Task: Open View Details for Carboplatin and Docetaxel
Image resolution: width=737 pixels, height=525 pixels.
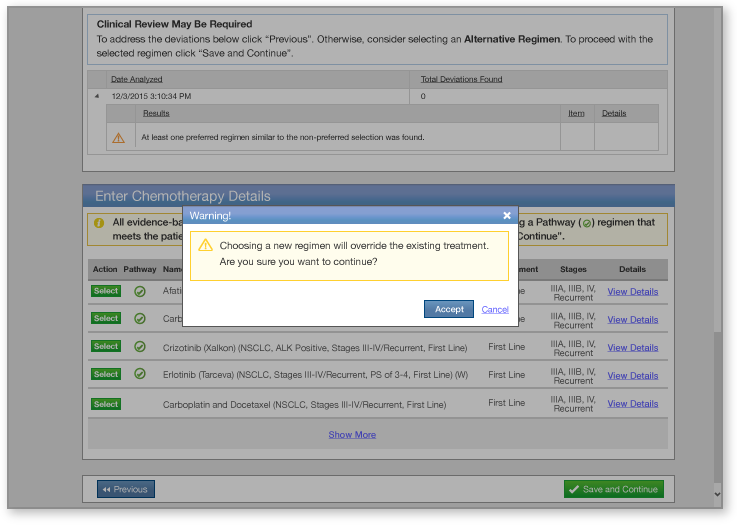Action: [632, 404]
